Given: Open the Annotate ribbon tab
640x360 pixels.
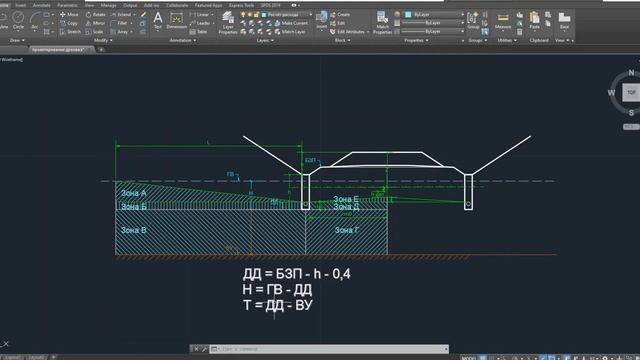Looking at the screenshot, I should [x=42, y=5].
